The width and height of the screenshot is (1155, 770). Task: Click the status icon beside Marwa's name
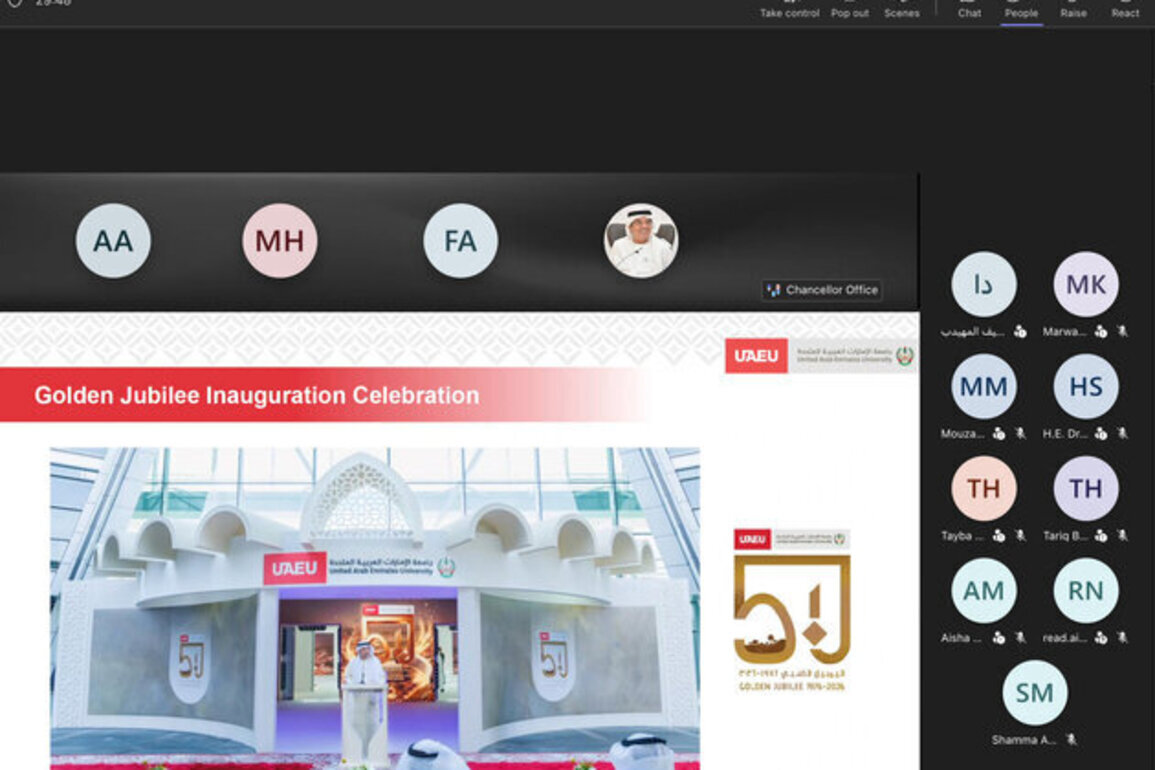[1100, 332]
